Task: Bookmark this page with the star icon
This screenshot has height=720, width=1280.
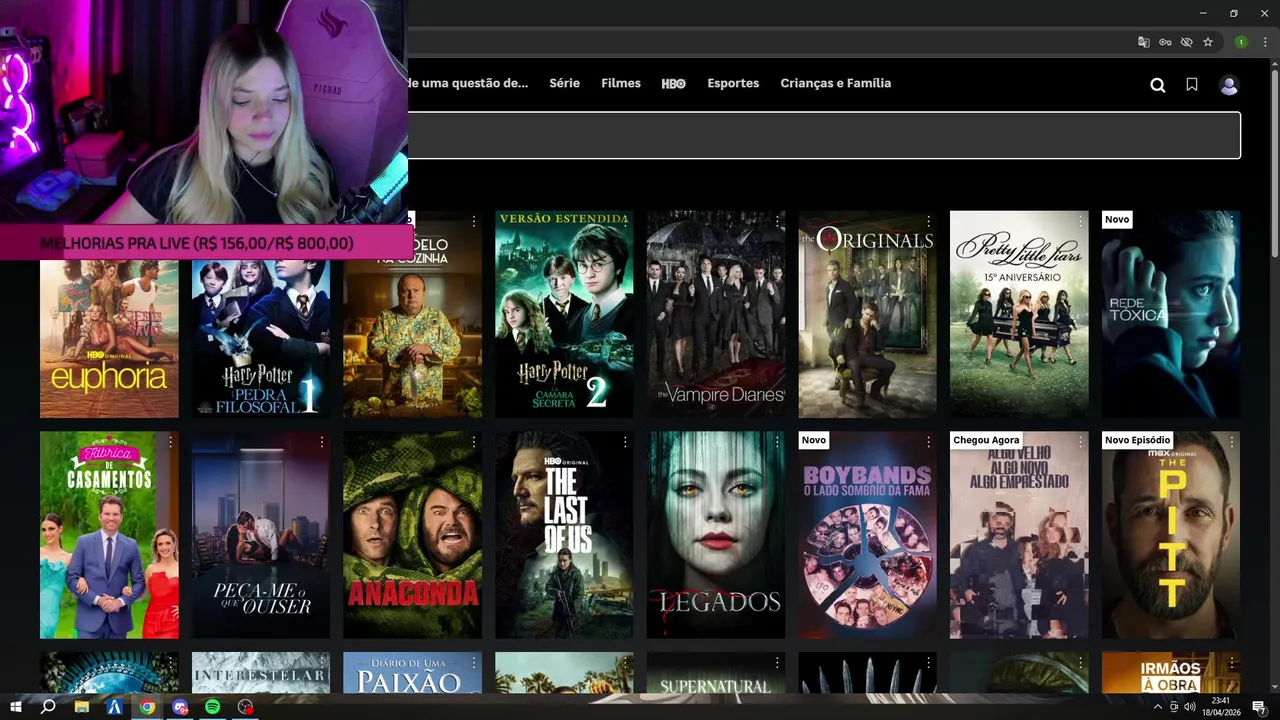Action: 1208,42
